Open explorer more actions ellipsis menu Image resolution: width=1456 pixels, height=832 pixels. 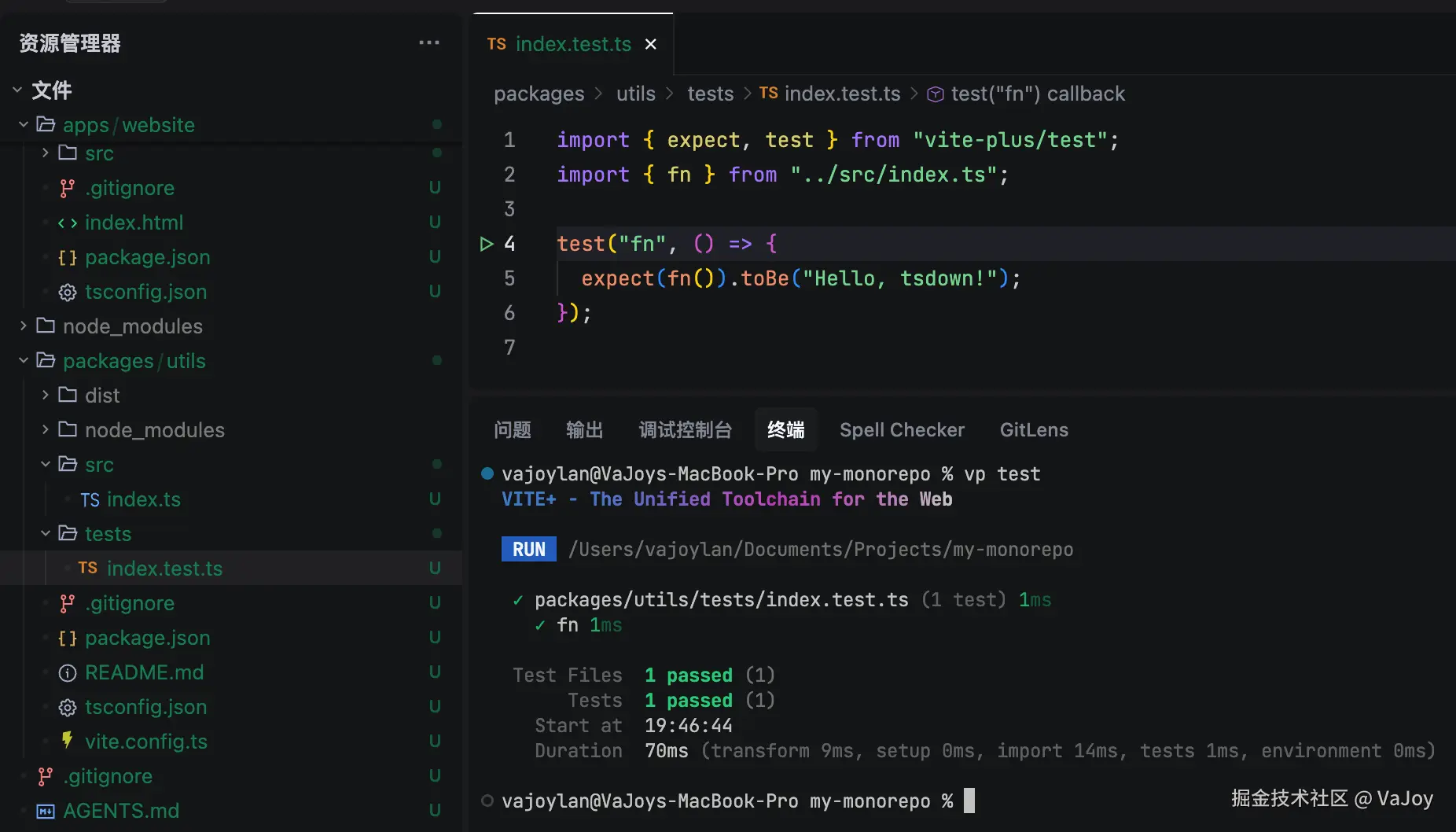click(428, 43)
